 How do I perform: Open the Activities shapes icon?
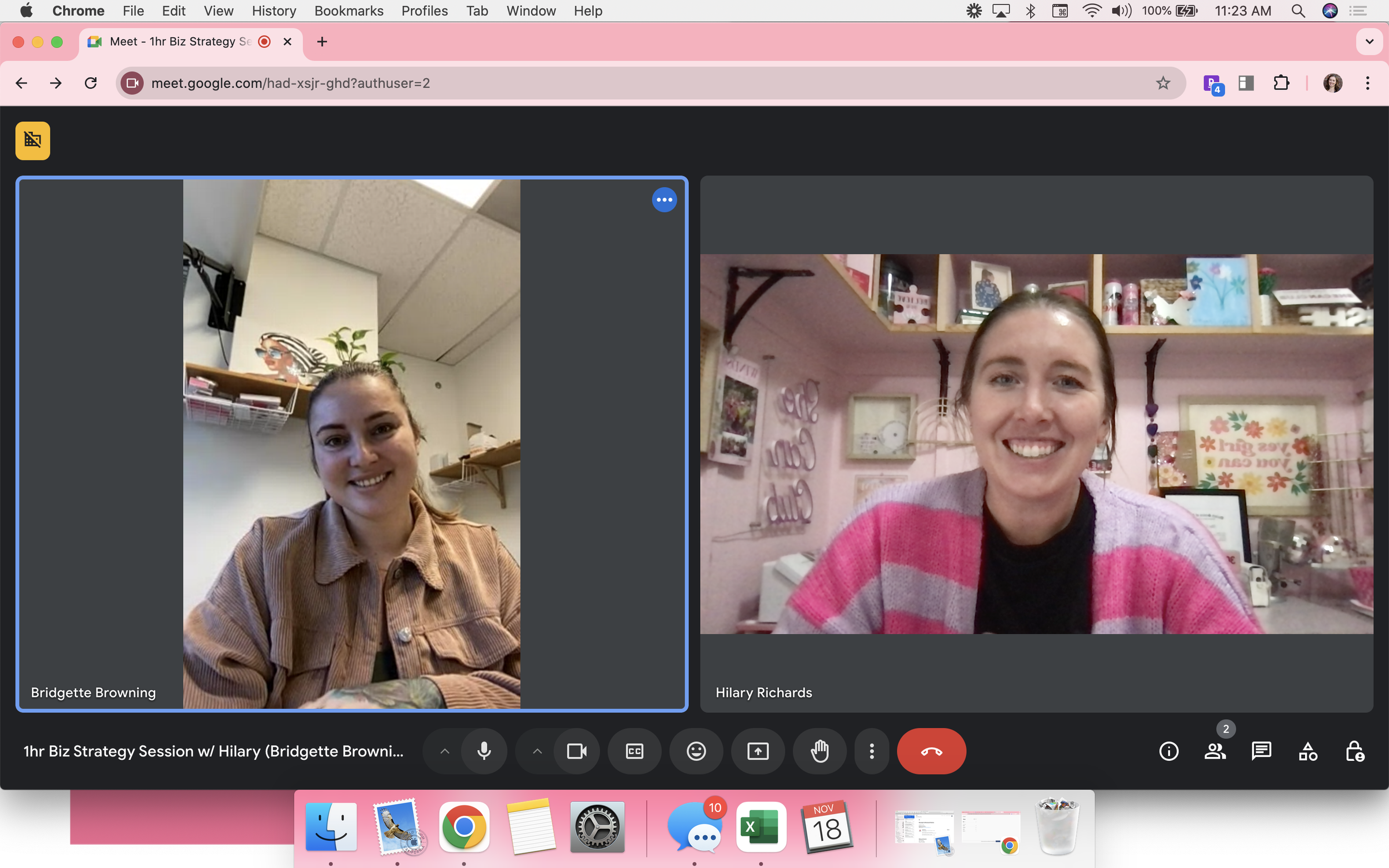(1307, 751)
